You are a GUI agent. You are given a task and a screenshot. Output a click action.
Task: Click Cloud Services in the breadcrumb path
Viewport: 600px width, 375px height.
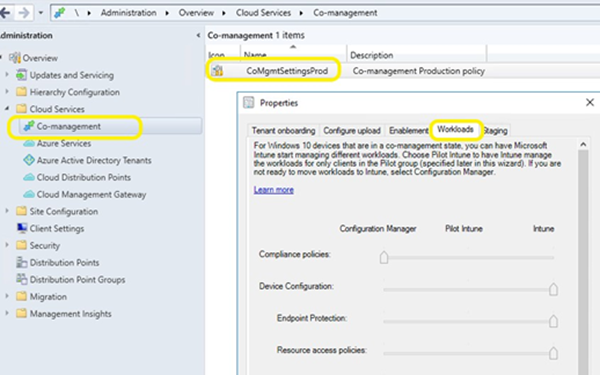263,13
